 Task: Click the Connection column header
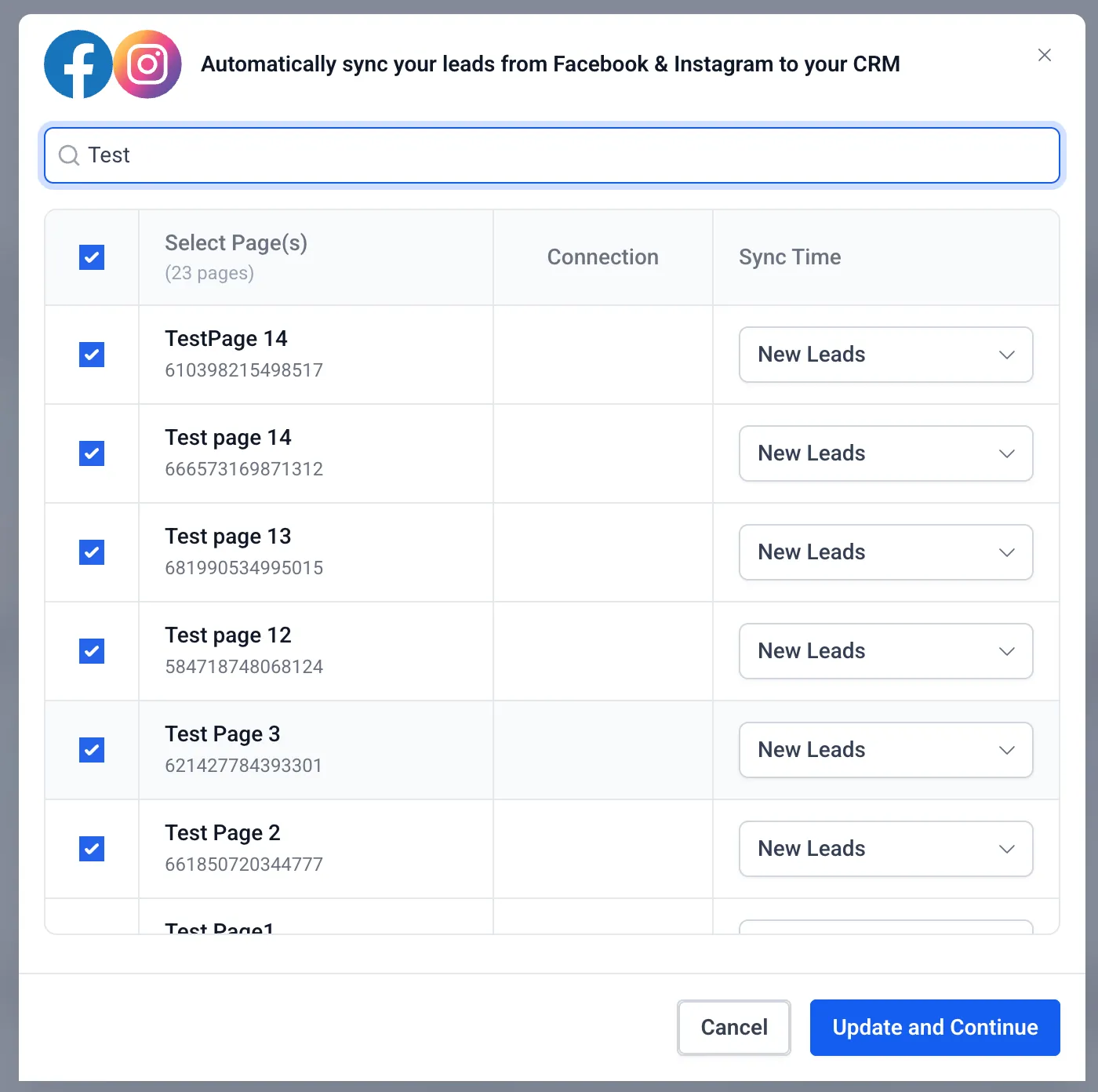point(602,257)
